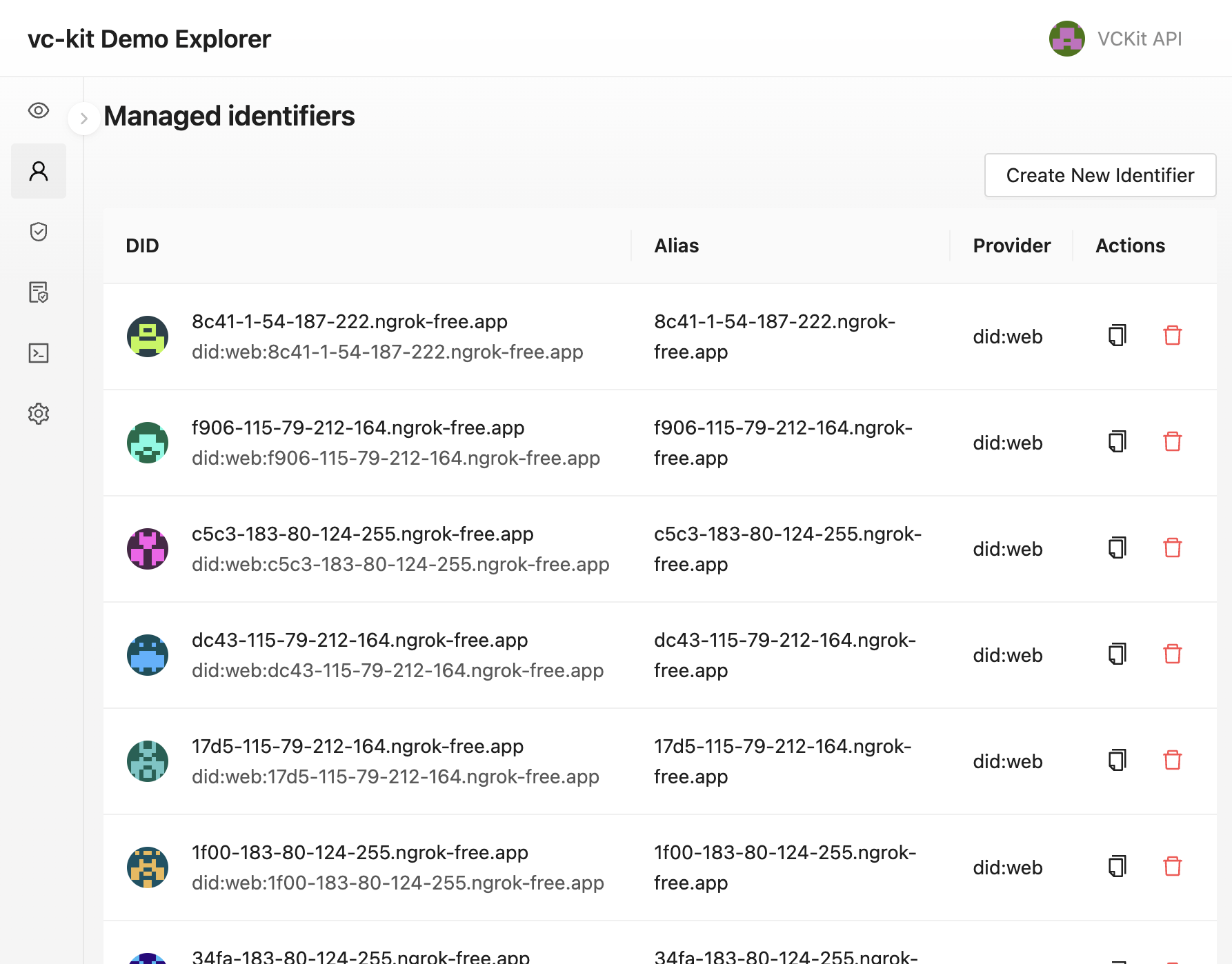This screenshot has width=1232, height=964.
Task: Expand the sidebar with the chevron
Action: 84,119
